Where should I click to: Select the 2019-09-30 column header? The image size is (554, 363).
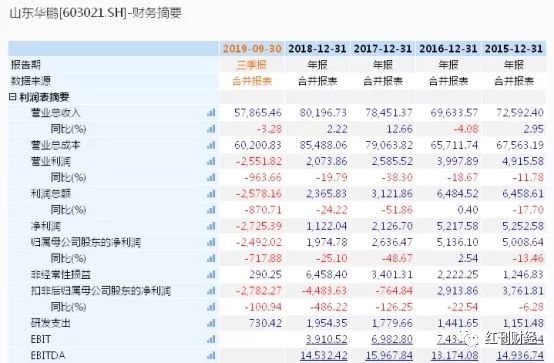click(x=252, y=48)
